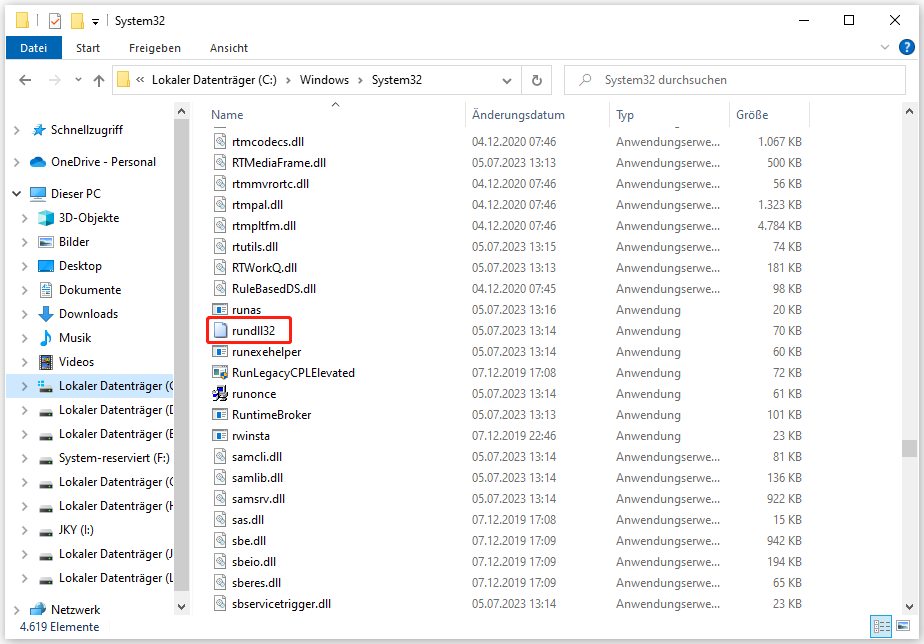Switch to details view layout
The image size is (924, 644).
pyautogui.click(x=881, y=626)
